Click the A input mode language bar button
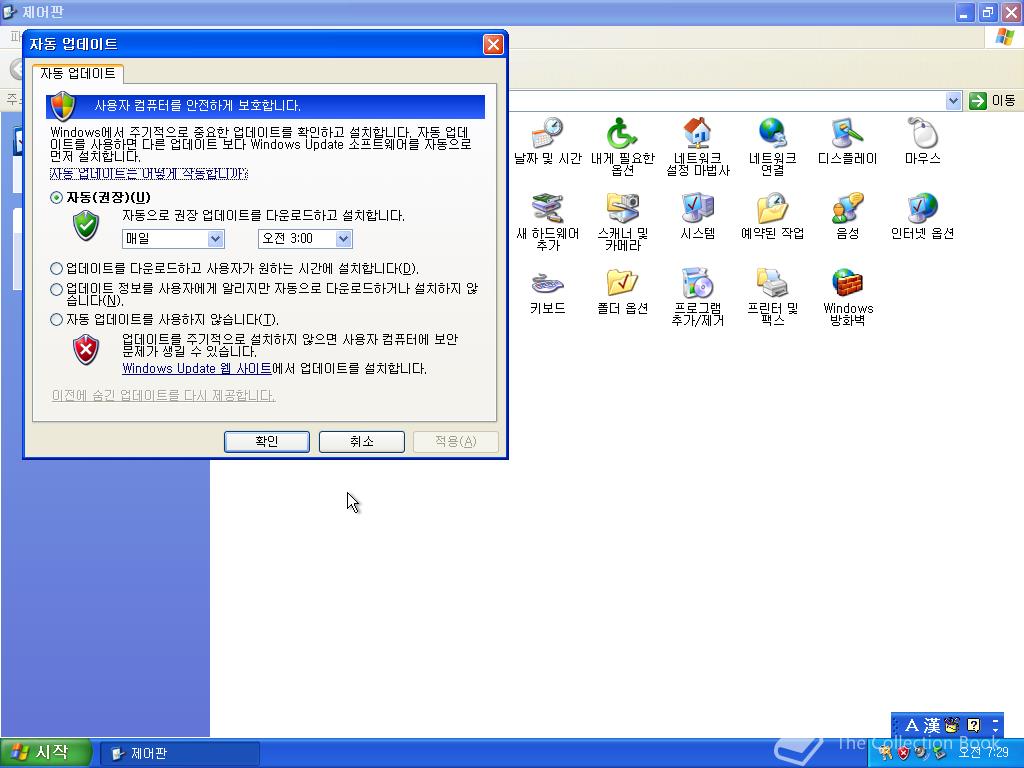Screen dimensions: 1024x768 coord(912,726)
